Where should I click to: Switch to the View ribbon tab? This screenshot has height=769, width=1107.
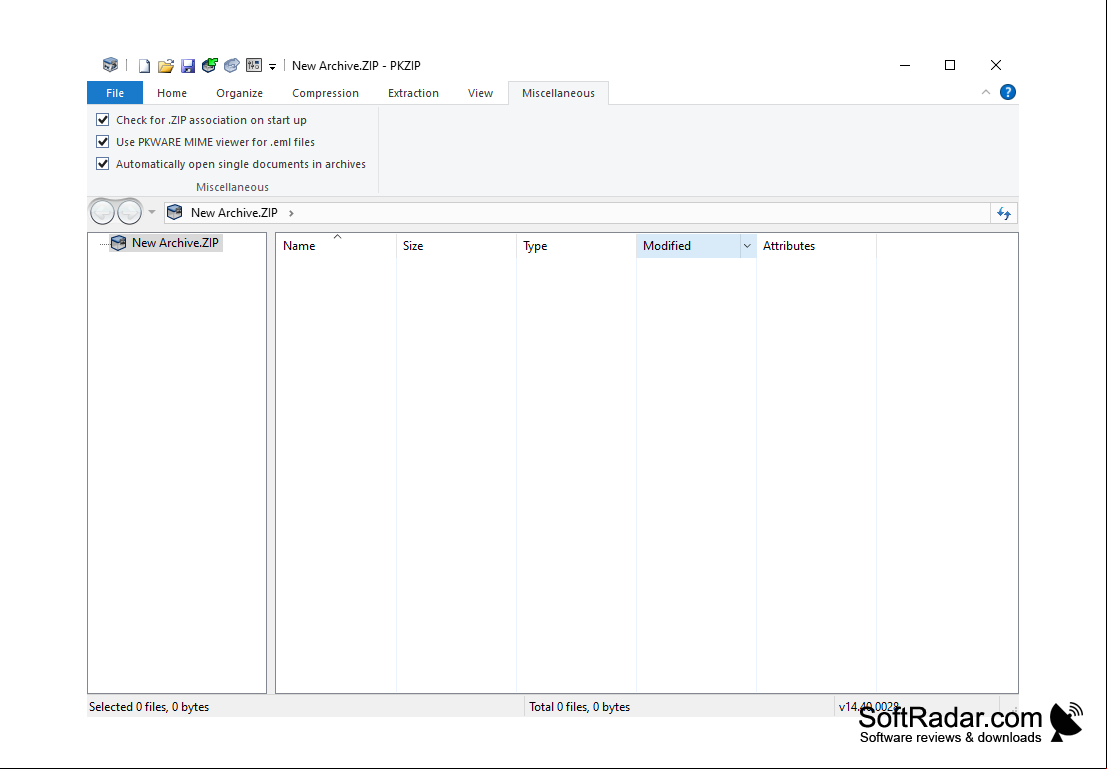point(480,93)
